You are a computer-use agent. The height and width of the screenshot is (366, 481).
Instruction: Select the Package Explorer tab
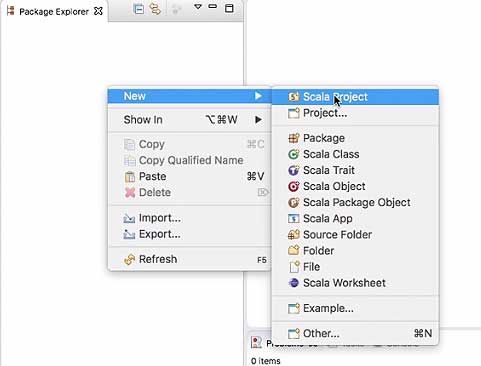coord(54,11)
